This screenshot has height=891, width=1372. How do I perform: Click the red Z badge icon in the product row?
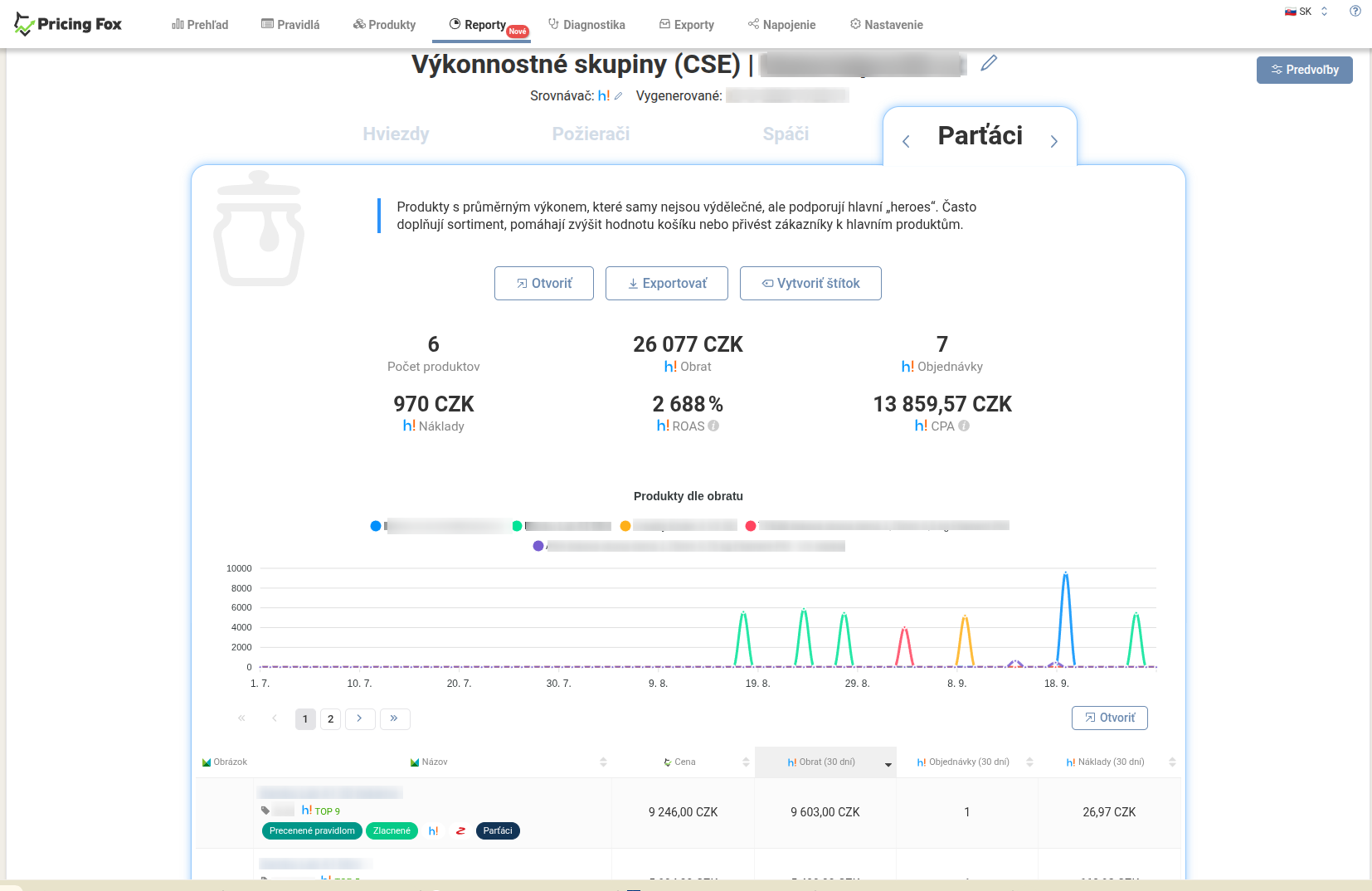click(460, 830)
